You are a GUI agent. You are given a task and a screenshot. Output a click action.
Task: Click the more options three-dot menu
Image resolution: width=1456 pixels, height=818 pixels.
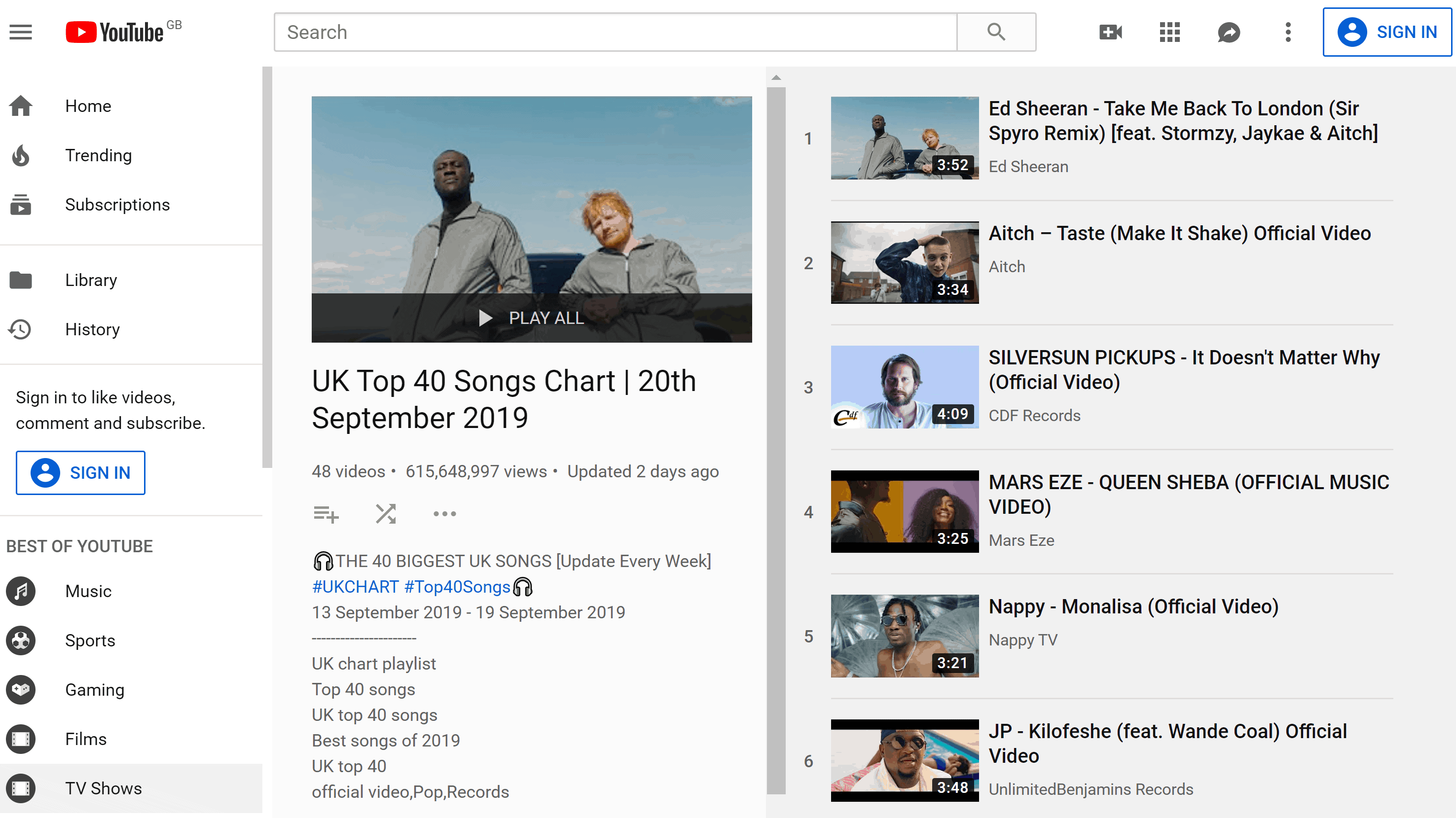(445, 513)
